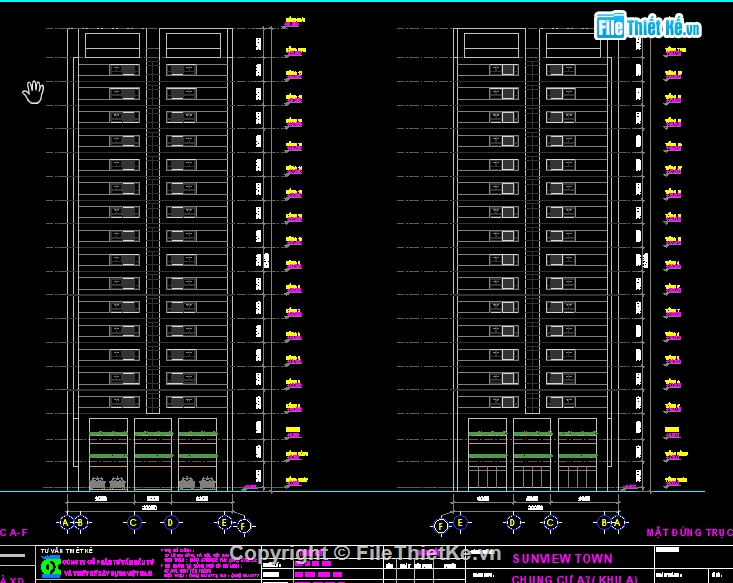
Task: Click the TƯ VẤN THIẾT KẾ heading
Action: coord(67,551)
